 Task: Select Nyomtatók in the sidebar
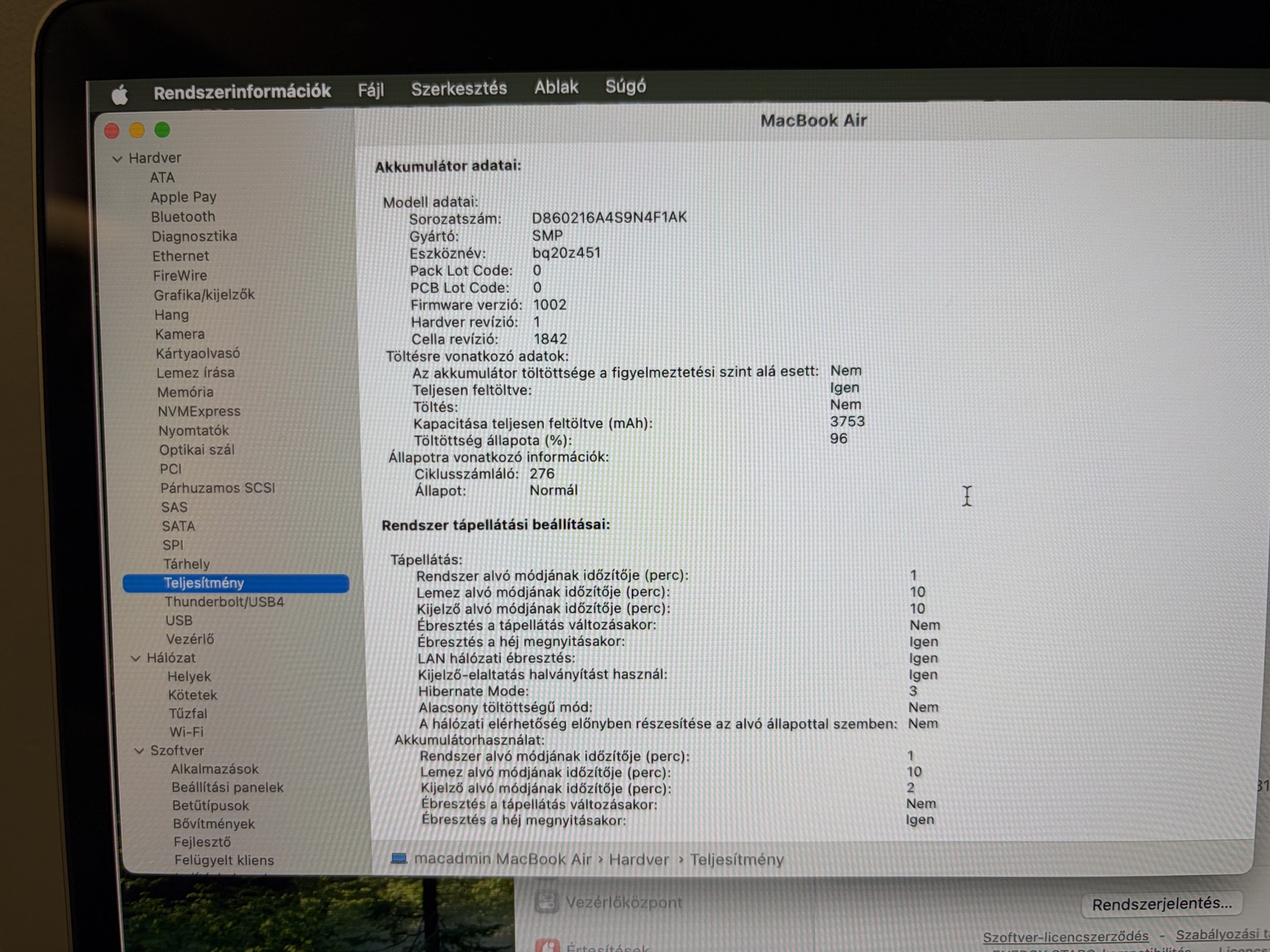(x=194, y=430)
